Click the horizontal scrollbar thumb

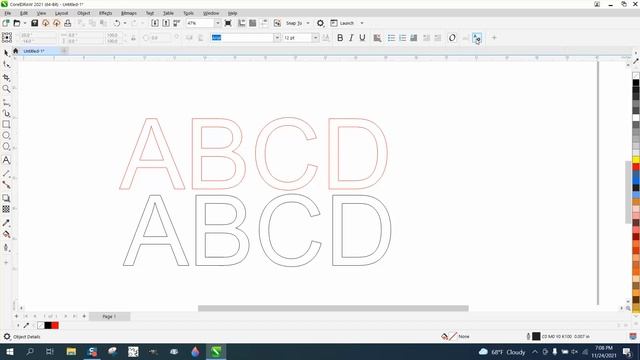click(x=333, y=308)
